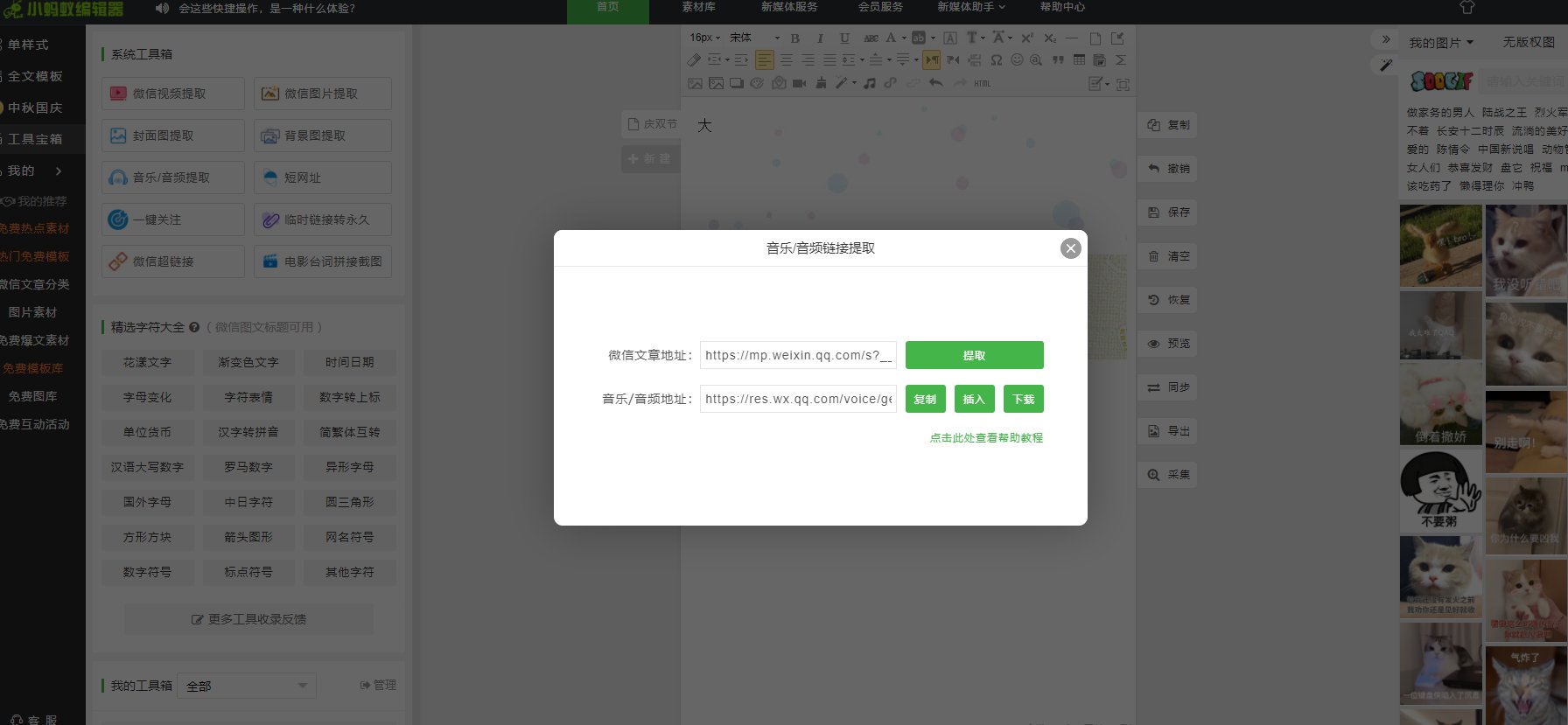Apply font color using the A swatch
The width and height of the screenshot is (1568, 725).
pyautogui.click(x=891, y=38)
